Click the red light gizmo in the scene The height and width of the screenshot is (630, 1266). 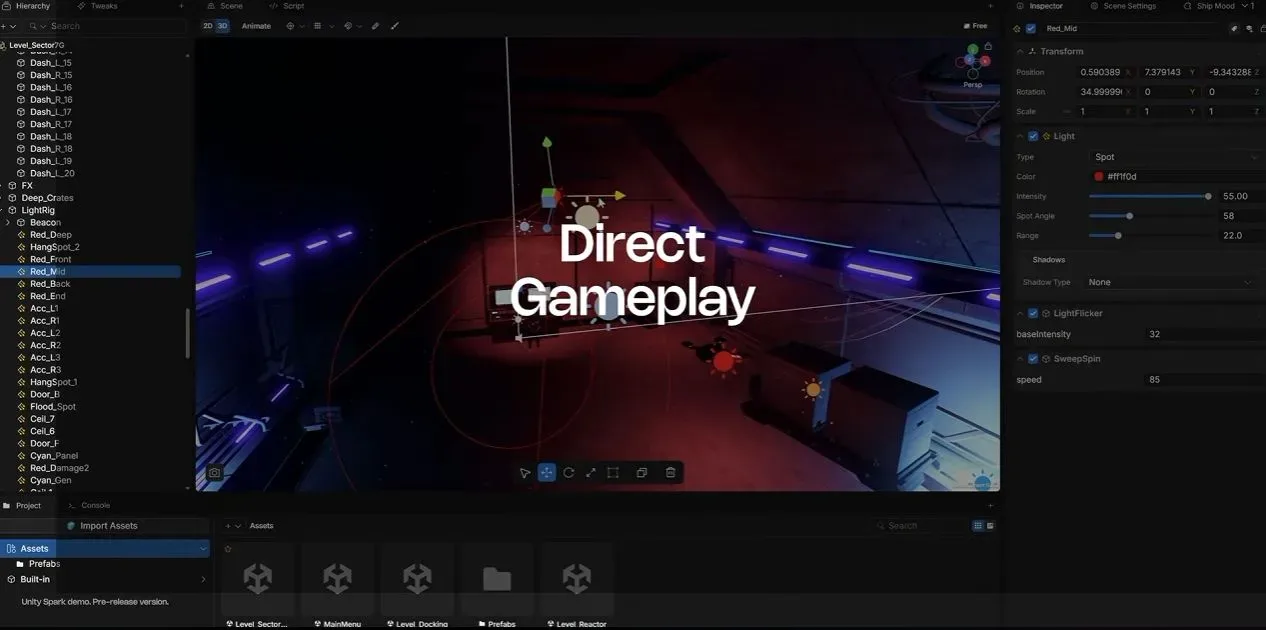pos(724,362)
